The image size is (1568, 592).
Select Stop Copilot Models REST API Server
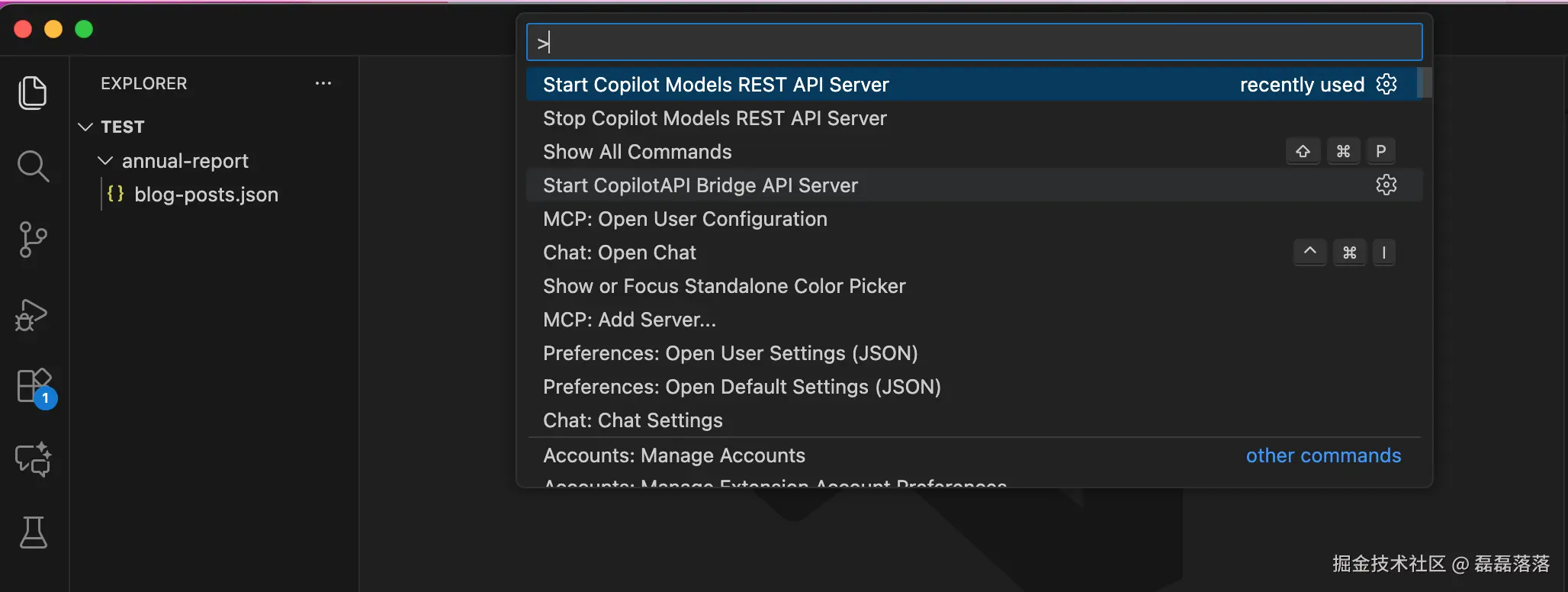coord(715,118)
